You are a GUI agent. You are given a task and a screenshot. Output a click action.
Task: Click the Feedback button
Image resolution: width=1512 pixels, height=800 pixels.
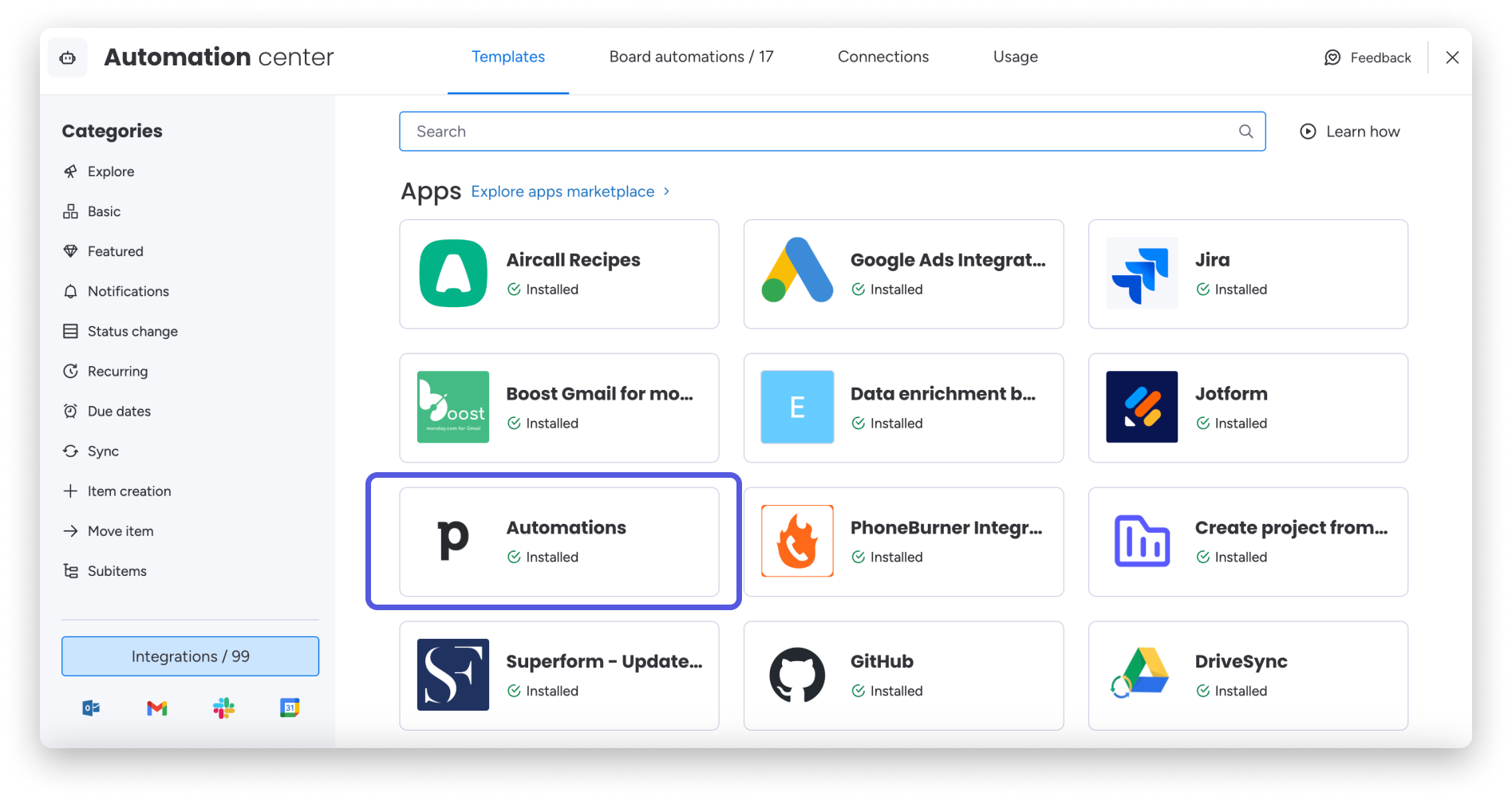[x=1368, y=57]
